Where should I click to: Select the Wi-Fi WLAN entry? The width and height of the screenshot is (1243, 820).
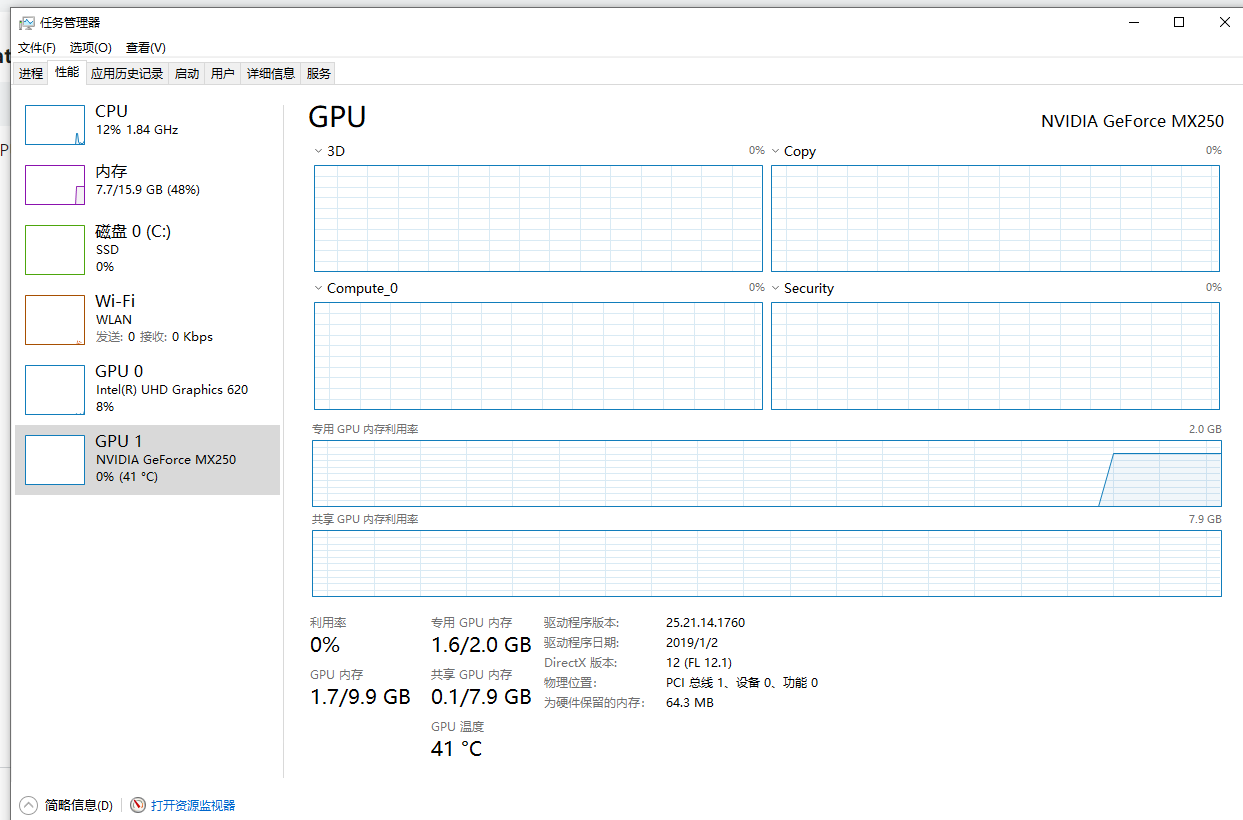(148, 320)
